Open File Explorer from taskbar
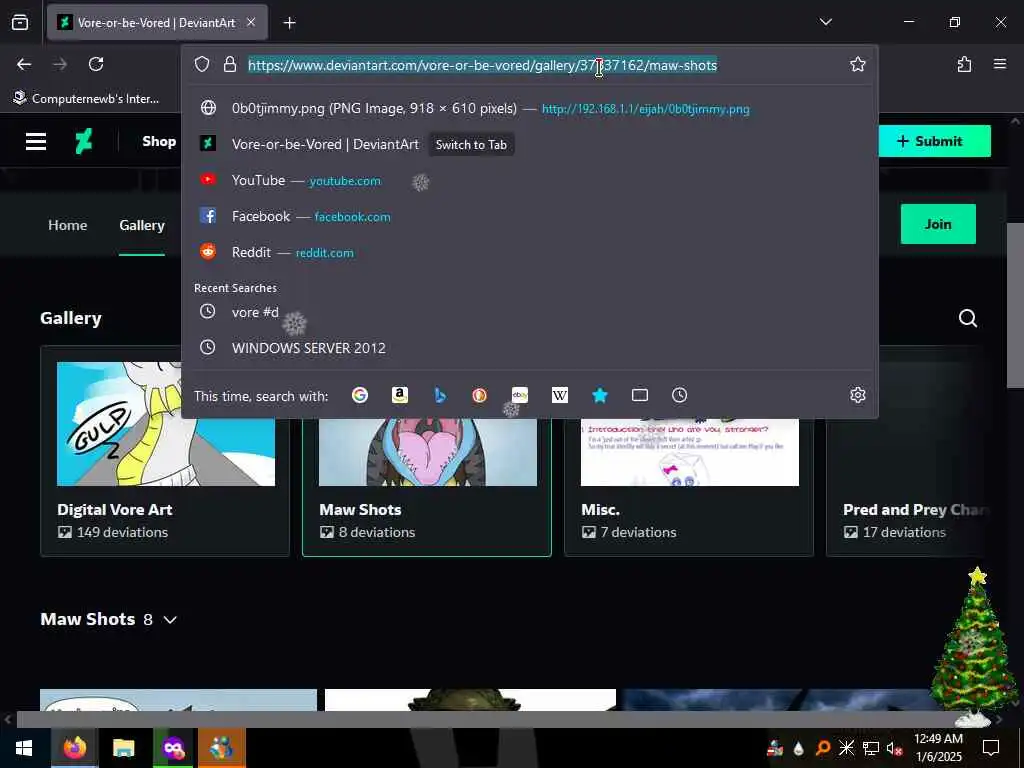Screen dimensions: 1024x768 123,748
